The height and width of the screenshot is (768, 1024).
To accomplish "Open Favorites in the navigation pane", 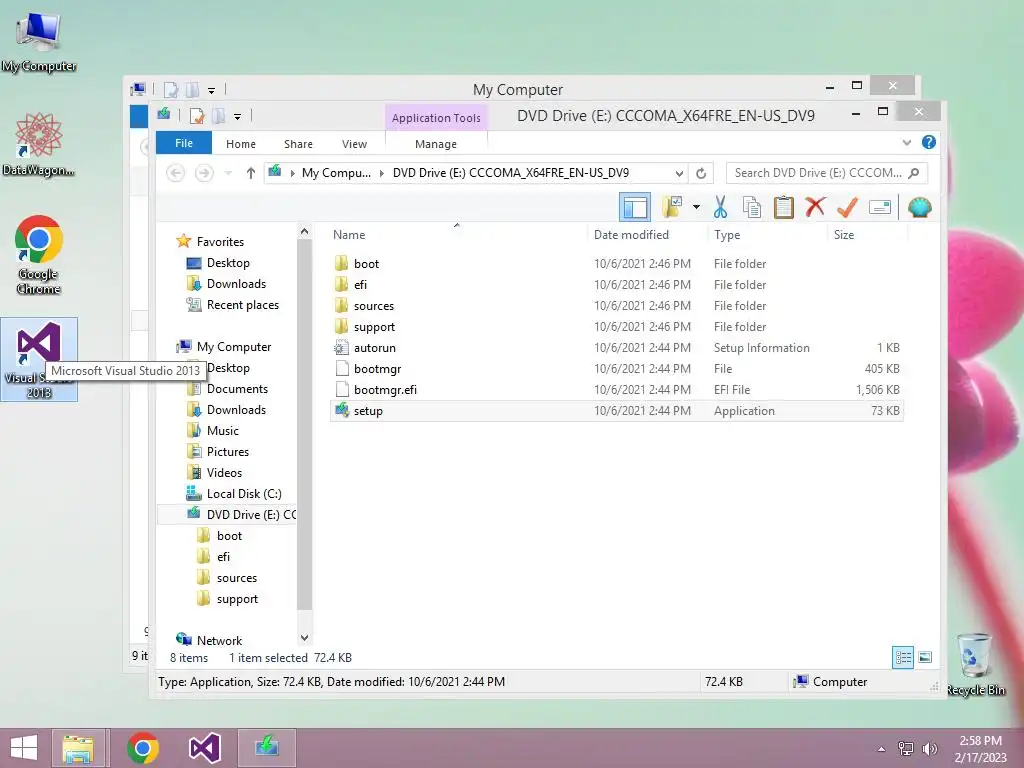I will coord(220,242).
